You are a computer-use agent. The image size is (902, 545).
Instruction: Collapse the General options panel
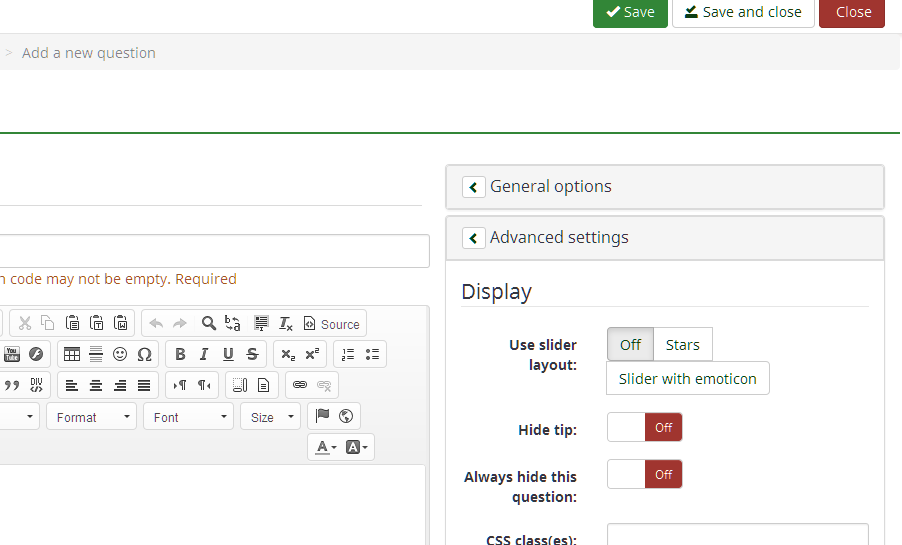click(474, 187)
